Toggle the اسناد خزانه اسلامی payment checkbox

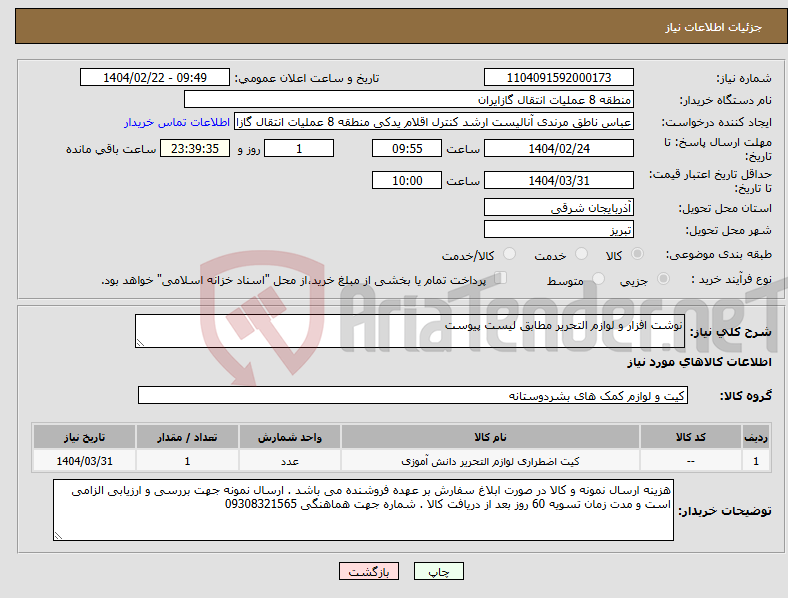(501, 278)
